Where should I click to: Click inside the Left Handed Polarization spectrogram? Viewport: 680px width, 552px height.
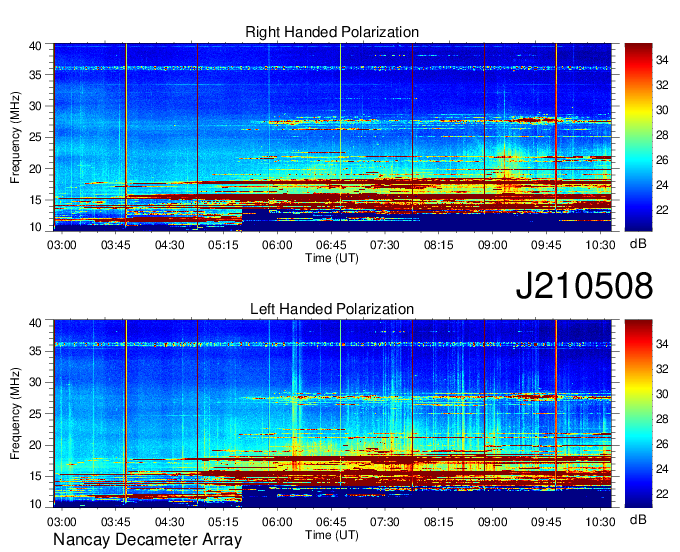pyautogui.click(x=332, y=414)
